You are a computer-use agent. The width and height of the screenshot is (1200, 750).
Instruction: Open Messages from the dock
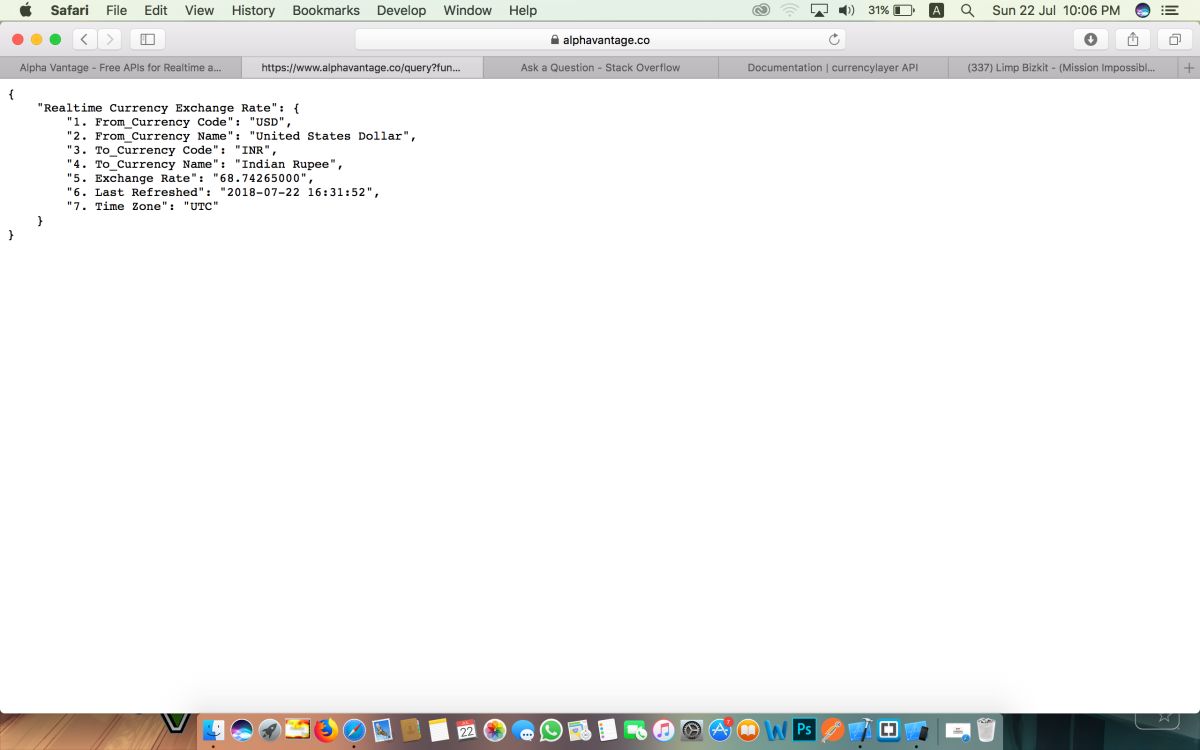[x=523, y=730]
